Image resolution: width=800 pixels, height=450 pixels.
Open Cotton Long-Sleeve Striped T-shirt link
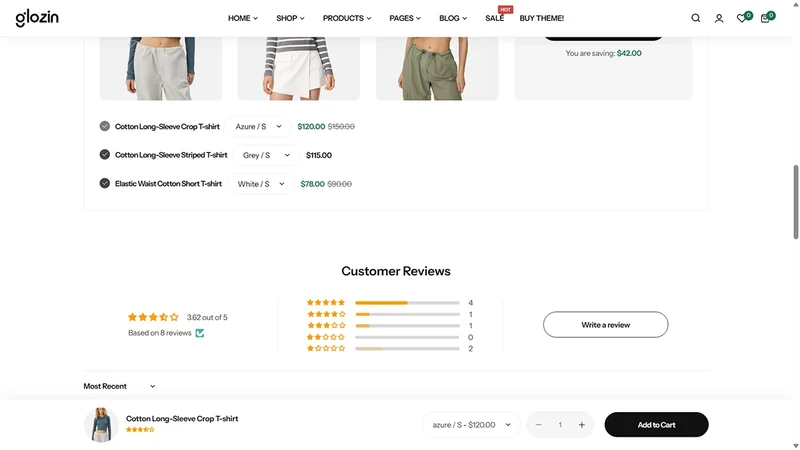(x=171, y=155)
